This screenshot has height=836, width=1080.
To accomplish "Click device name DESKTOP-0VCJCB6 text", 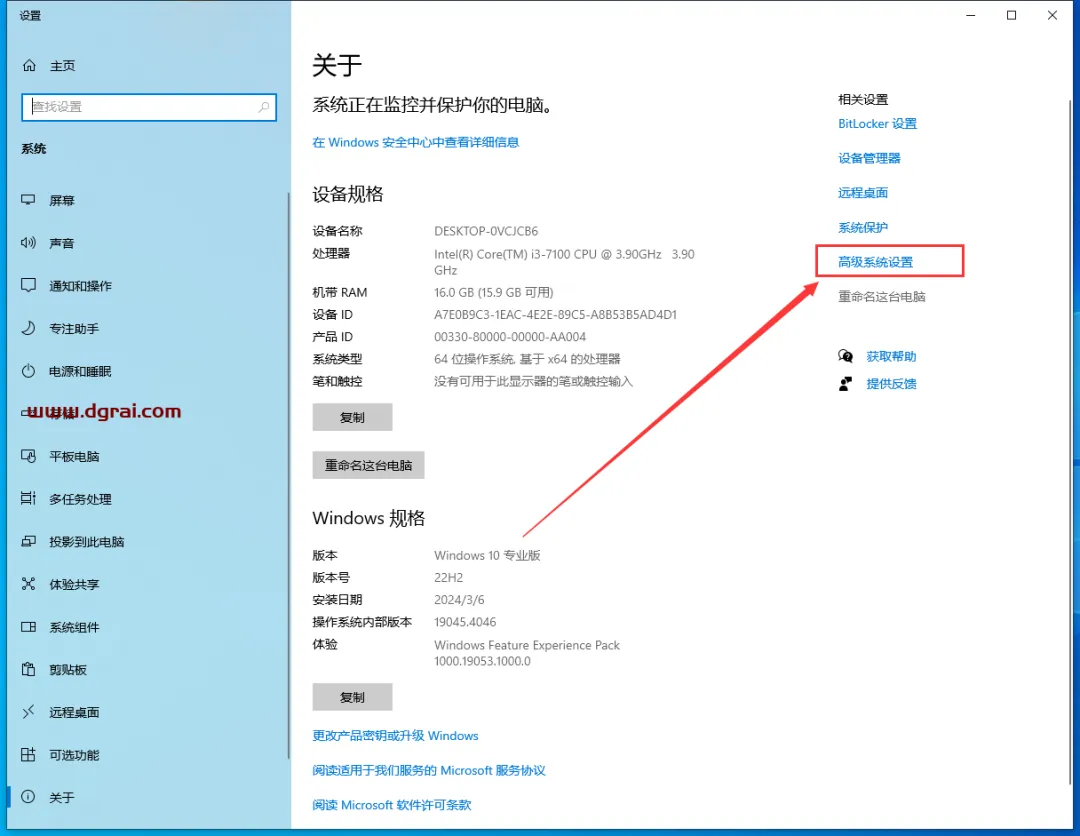I will pos(486,231).
